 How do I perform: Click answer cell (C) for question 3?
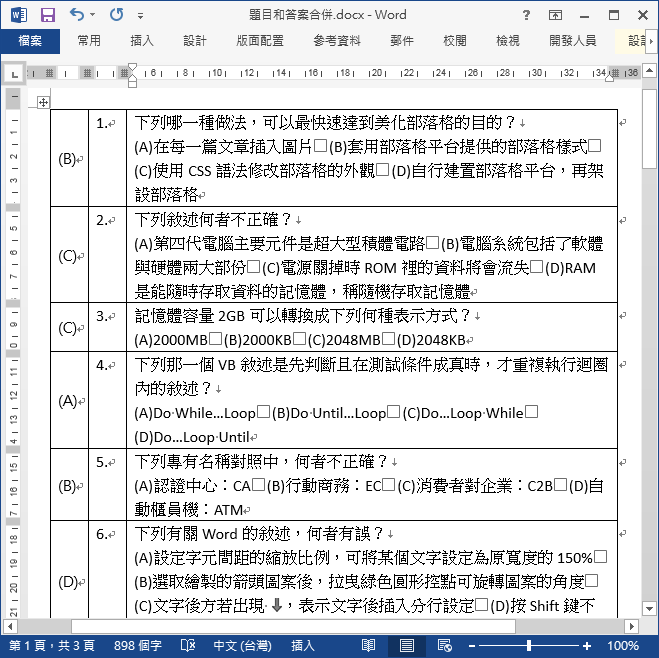[70, 327]
